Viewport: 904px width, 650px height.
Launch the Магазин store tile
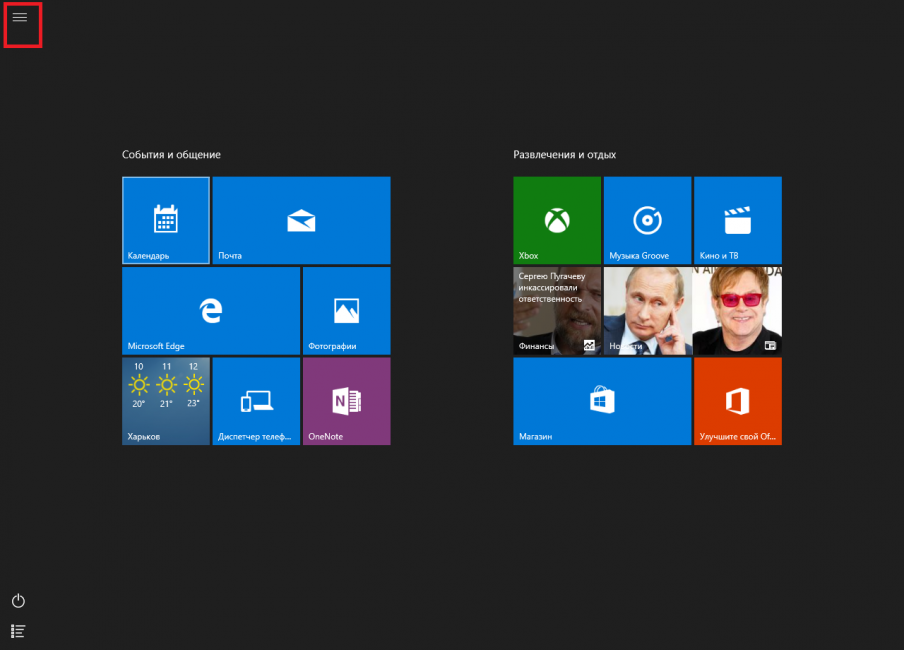(602, 401)
